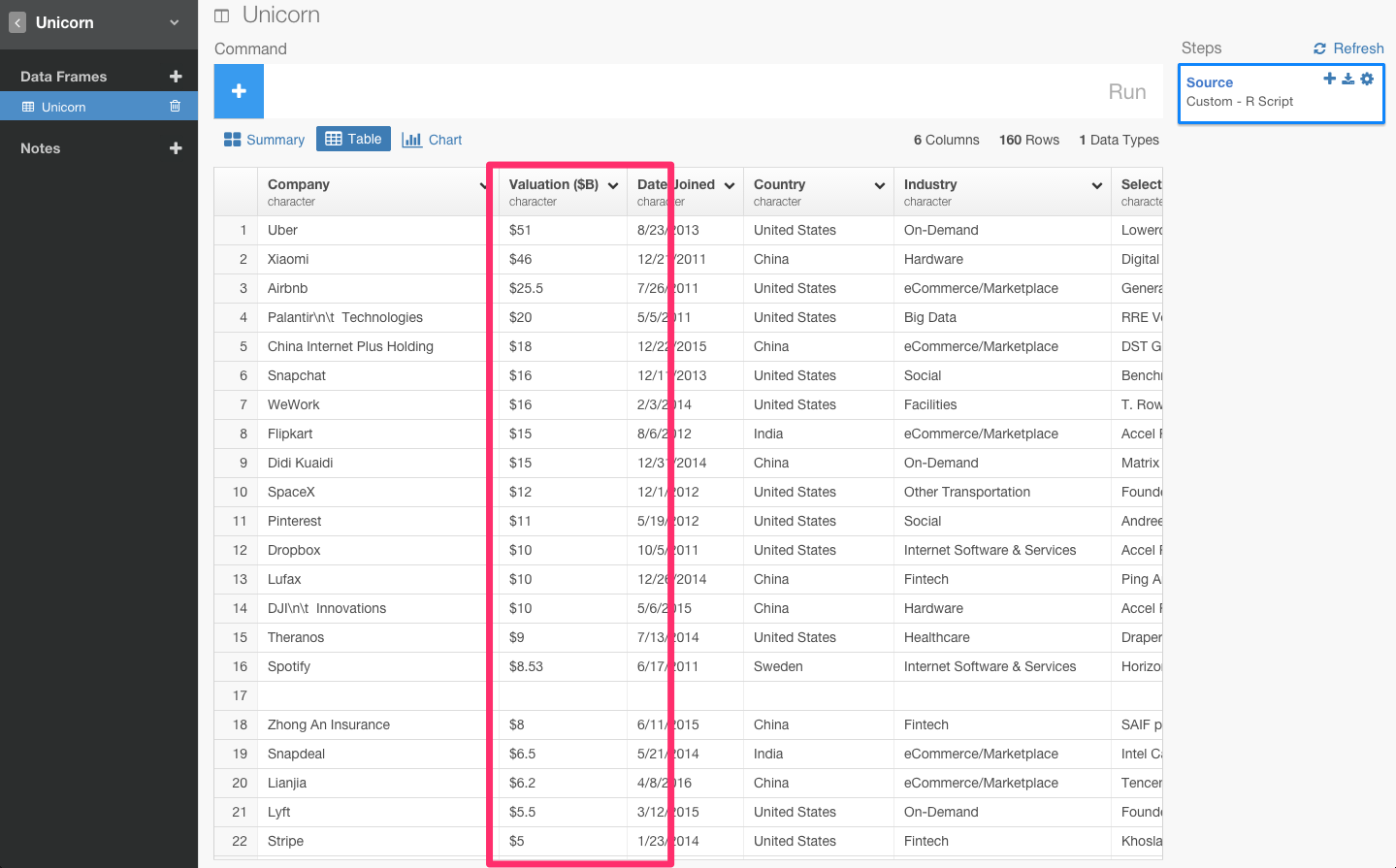The image size is (1396, 868).
Task: Select the Stripe company cell
Action: (378, 841)
